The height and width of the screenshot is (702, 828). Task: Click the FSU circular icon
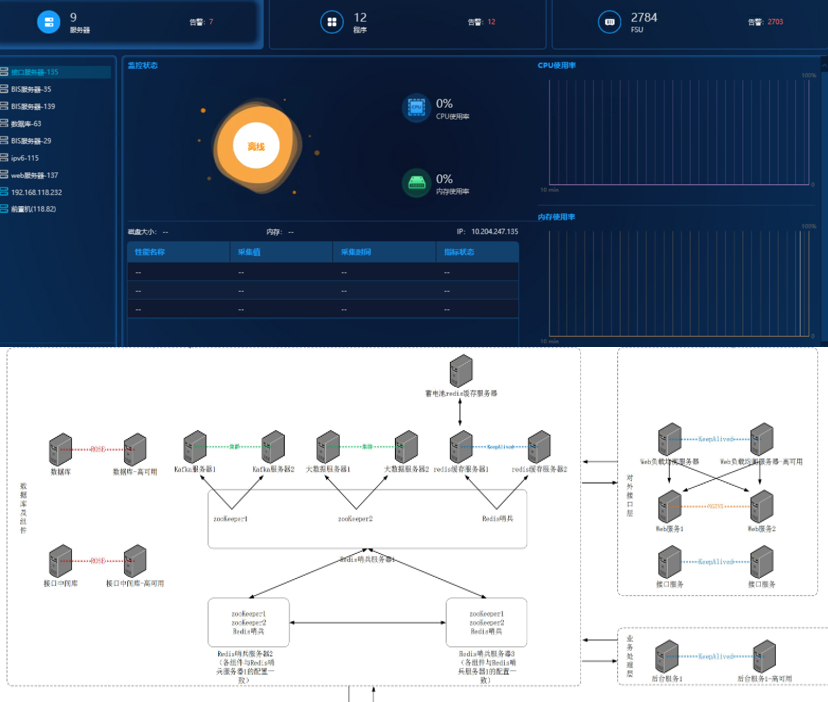click(x=609, y=22)
